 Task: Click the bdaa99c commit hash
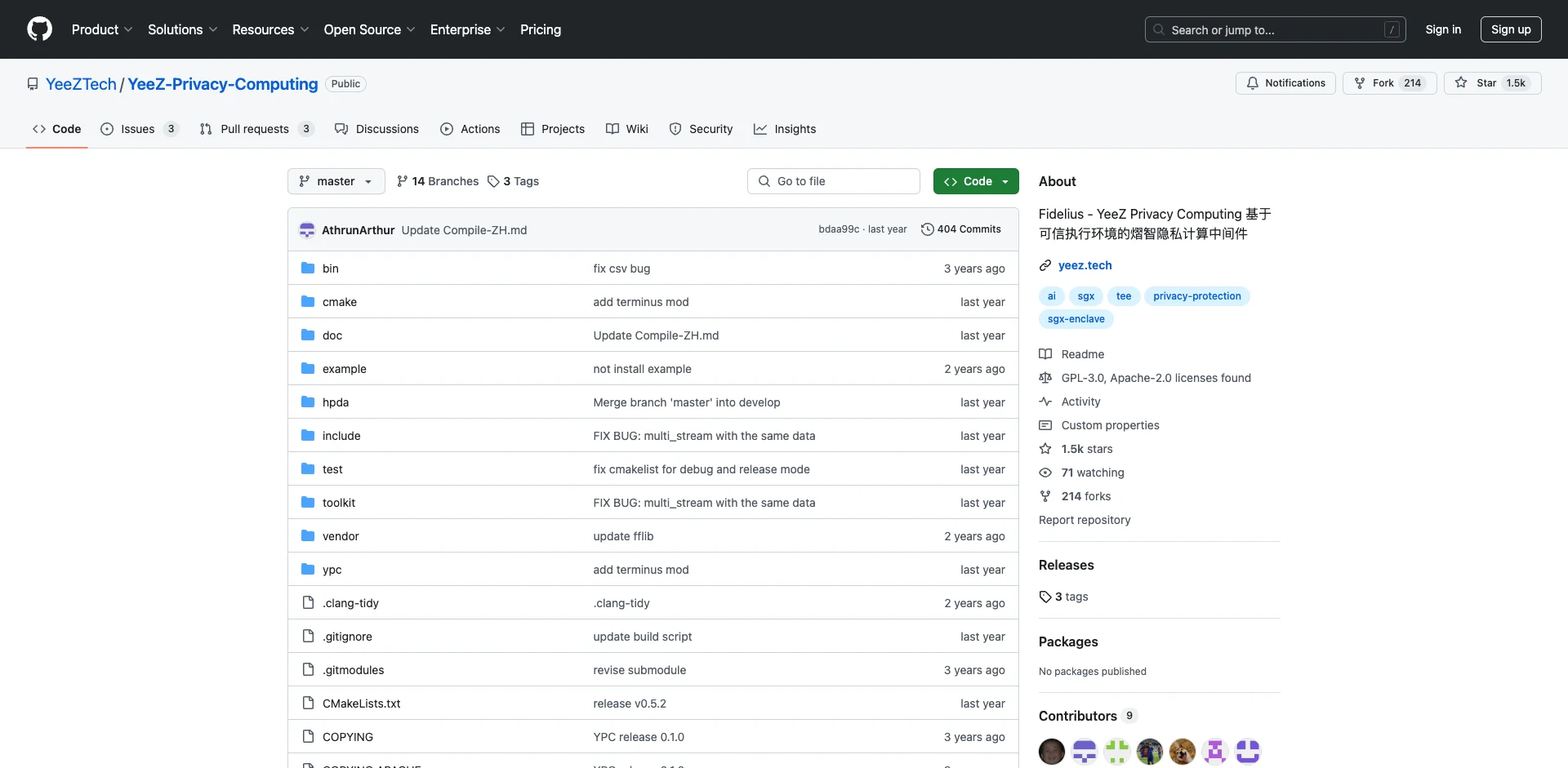click(839, 229)
